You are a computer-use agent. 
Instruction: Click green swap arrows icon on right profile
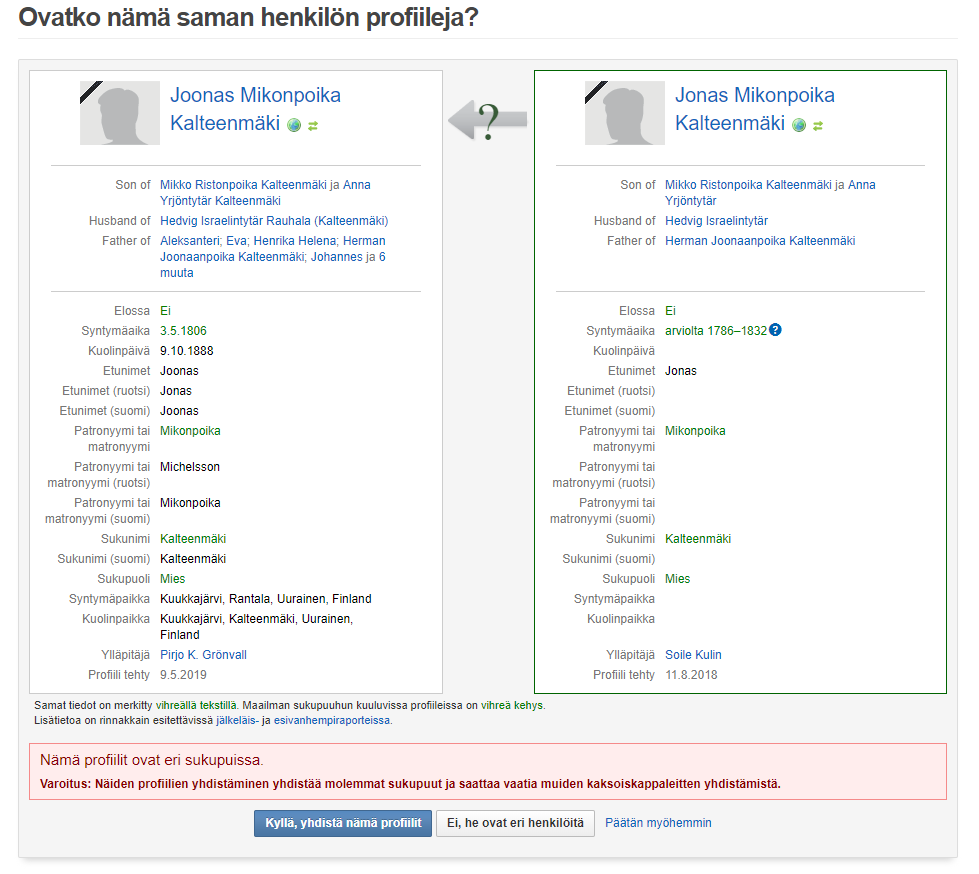[x=818, y=126]
